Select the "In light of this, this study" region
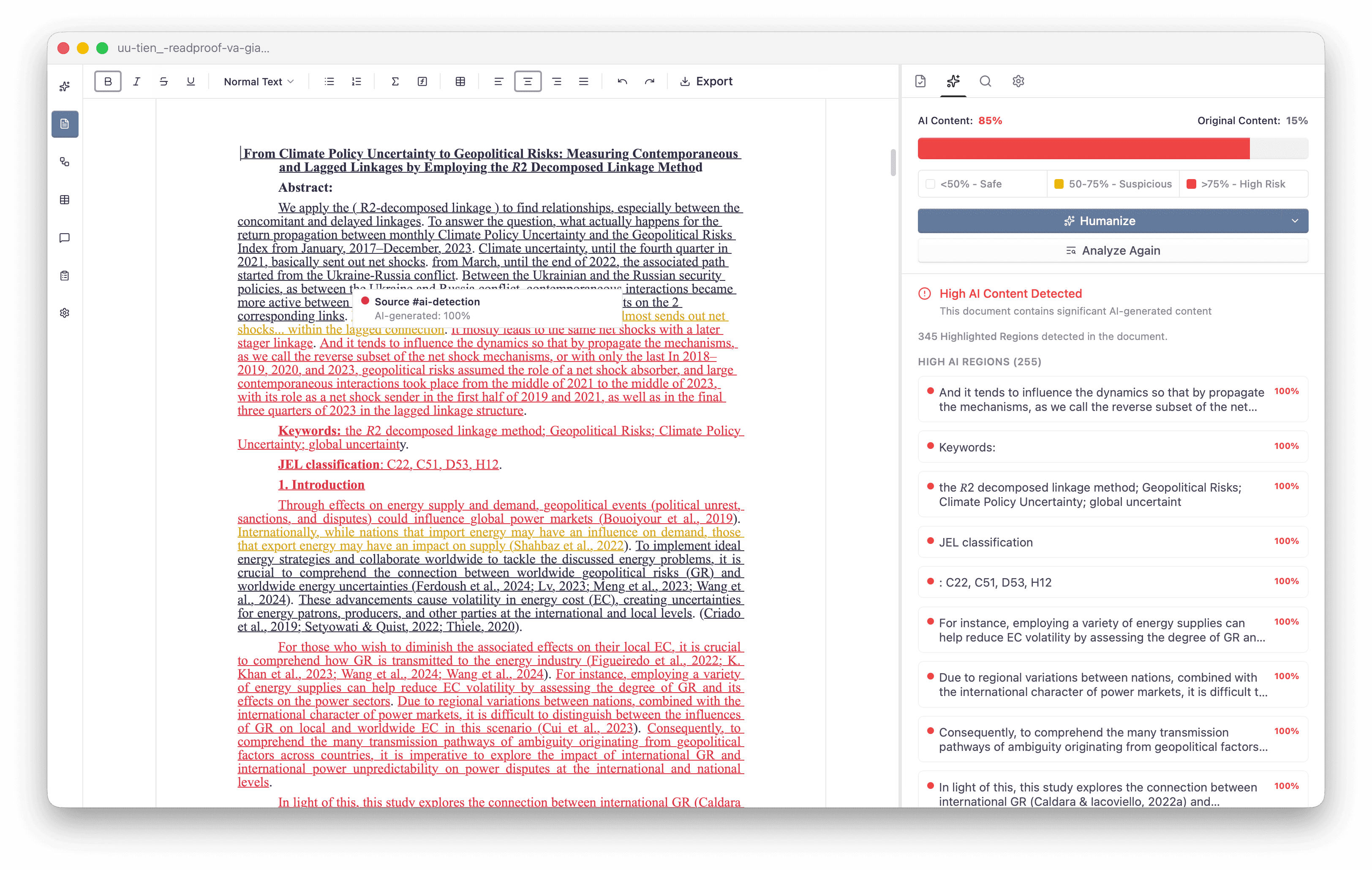The width and height of the screenshot is (1372, 870). coord(1112,790)
